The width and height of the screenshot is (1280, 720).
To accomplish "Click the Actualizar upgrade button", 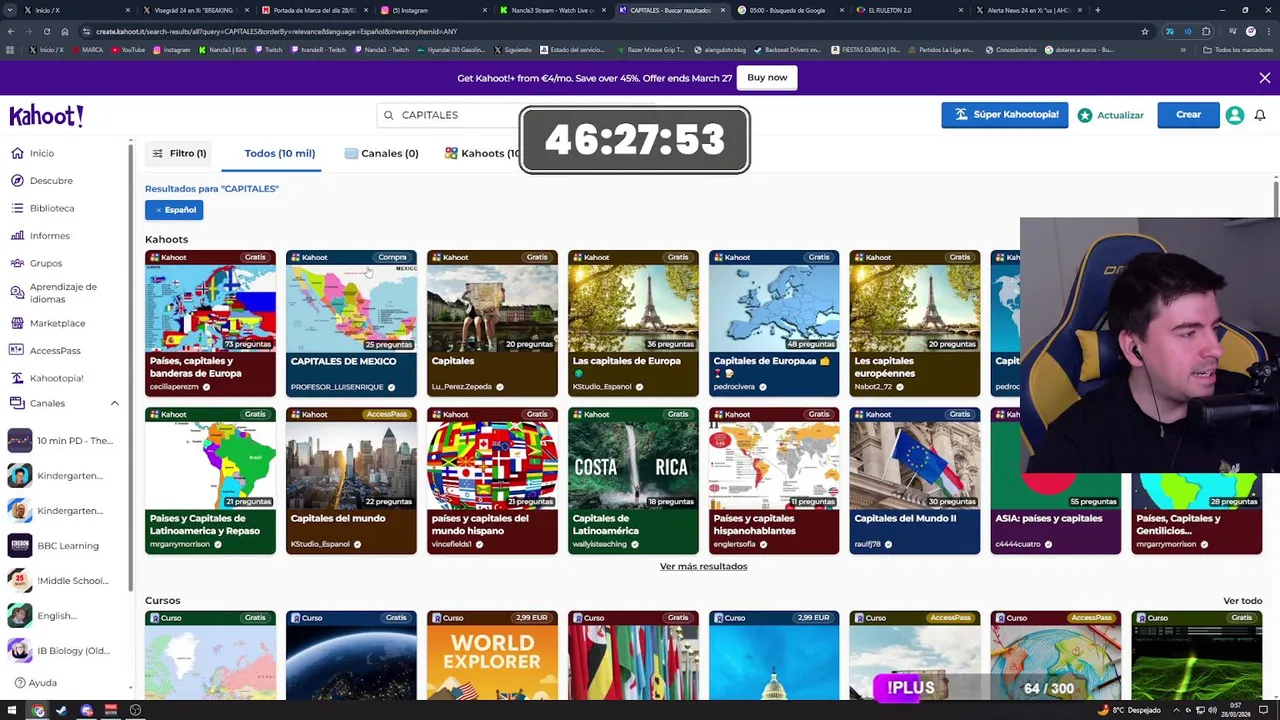I will pos(1111,115).
